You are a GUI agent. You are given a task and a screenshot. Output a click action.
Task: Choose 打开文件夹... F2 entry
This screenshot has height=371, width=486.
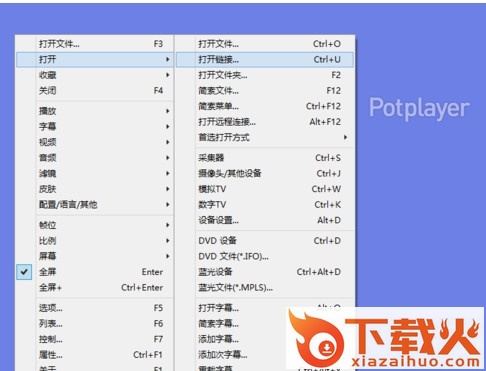point(265,75)
